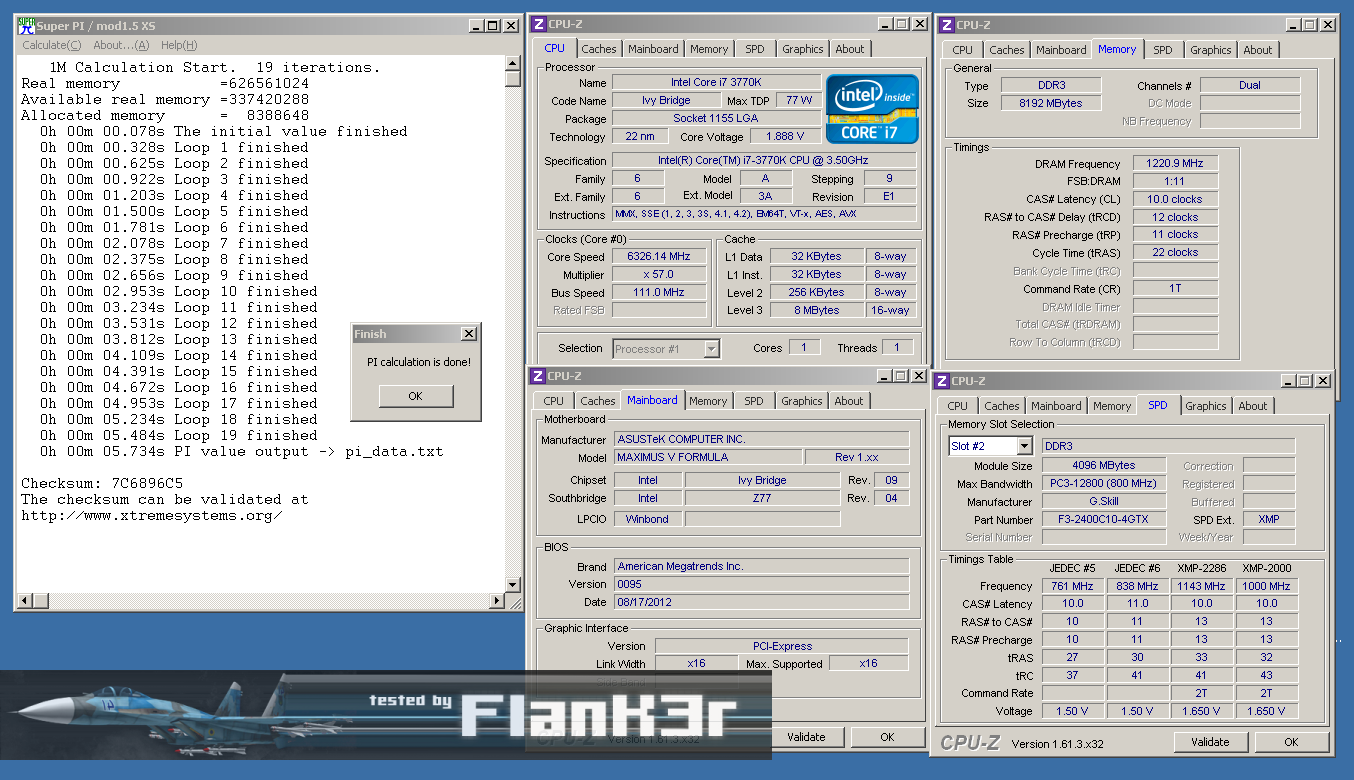Open Caches tab in the Mainboard window
The width and height of the screenshot is (1354, 780).
click(x=598, y=401)
